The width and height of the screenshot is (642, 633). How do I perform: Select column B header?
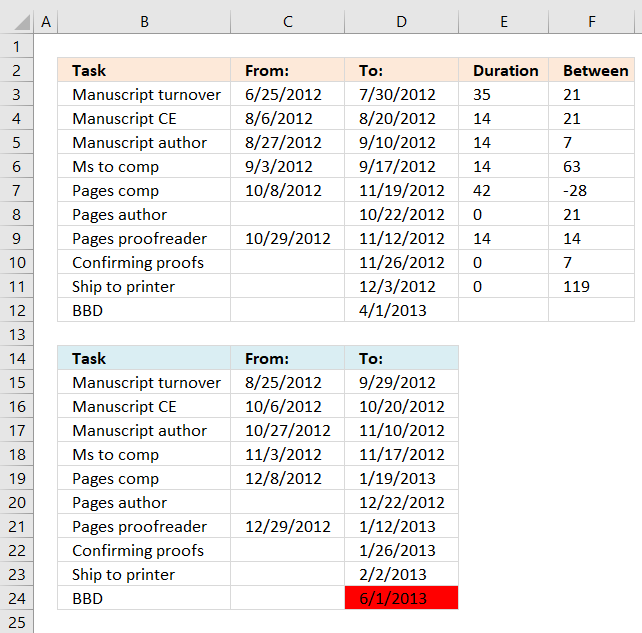144,21
